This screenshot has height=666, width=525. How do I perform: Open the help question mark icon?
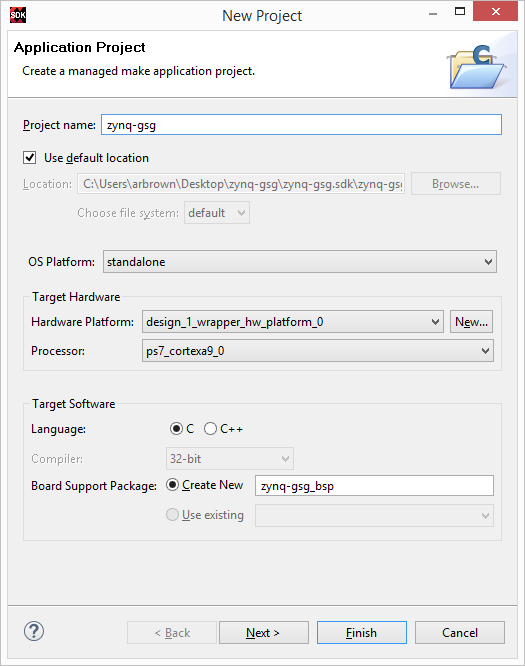pos(34,631)
